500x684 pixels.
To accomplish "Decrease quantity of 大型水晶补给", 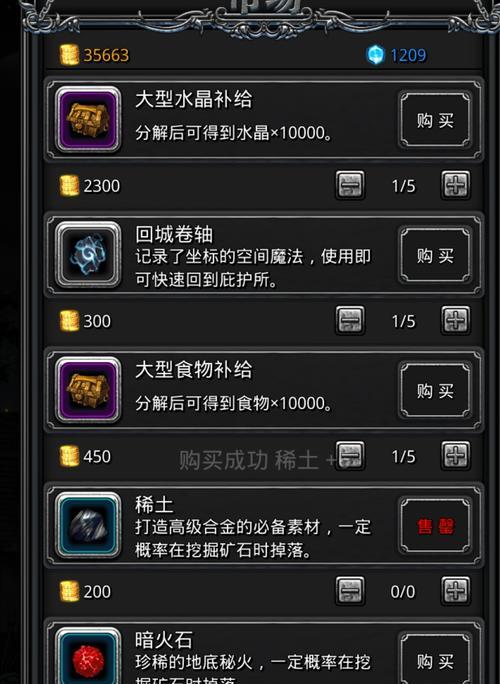I will tap(350, 185).
